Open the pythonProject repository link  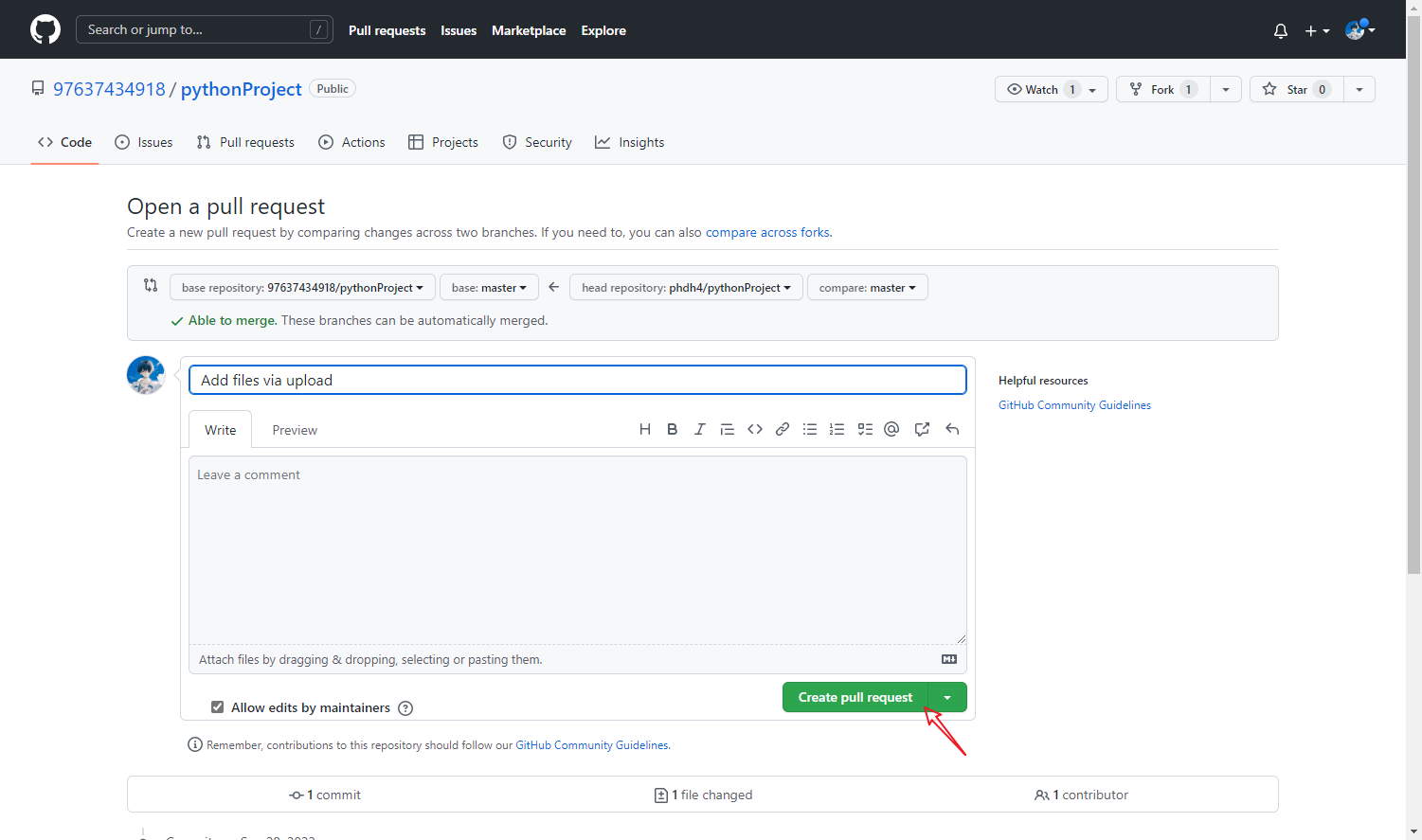point(242,89)
